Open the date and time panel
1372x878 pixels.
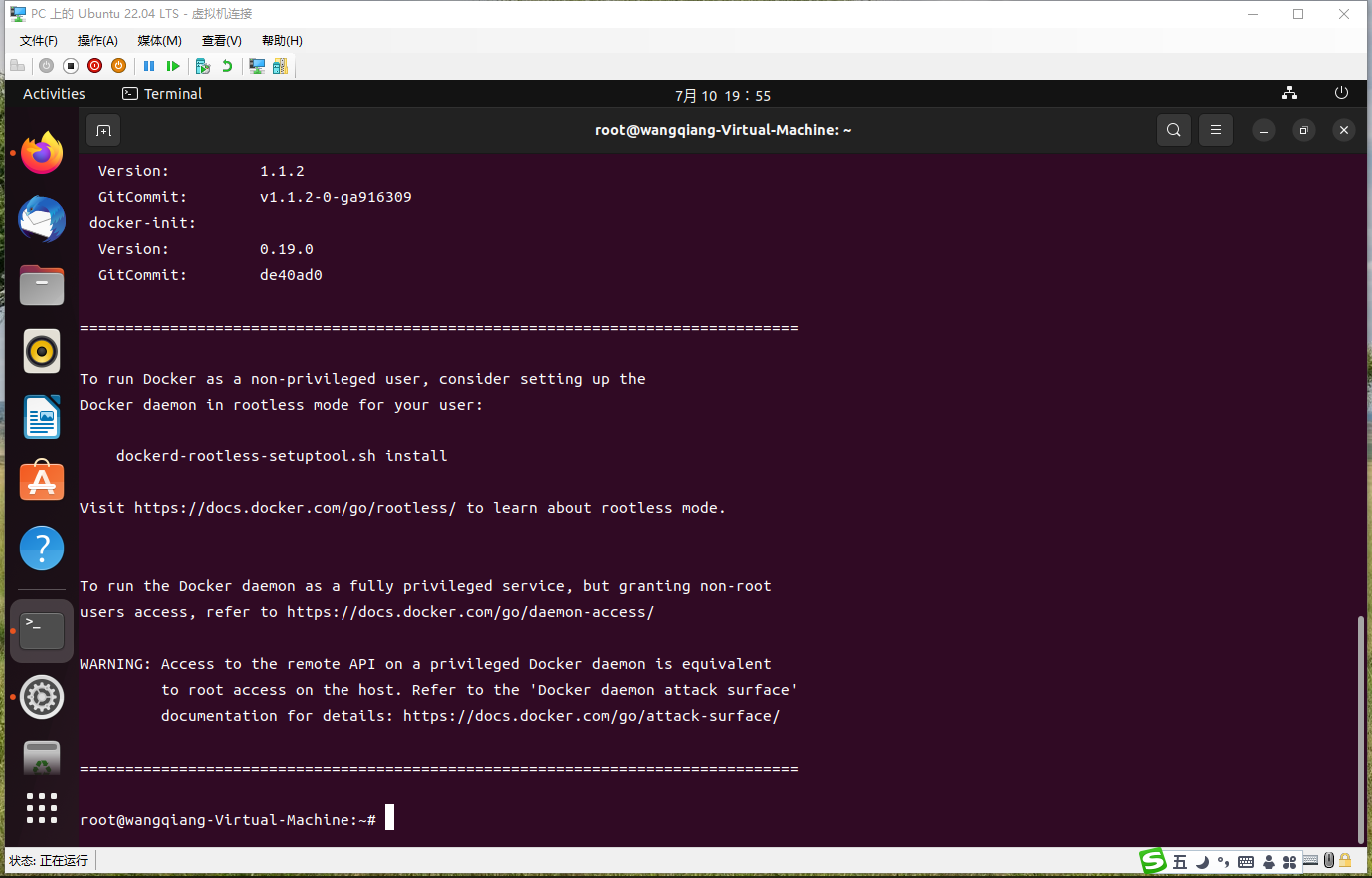click(x=723, y=95)
